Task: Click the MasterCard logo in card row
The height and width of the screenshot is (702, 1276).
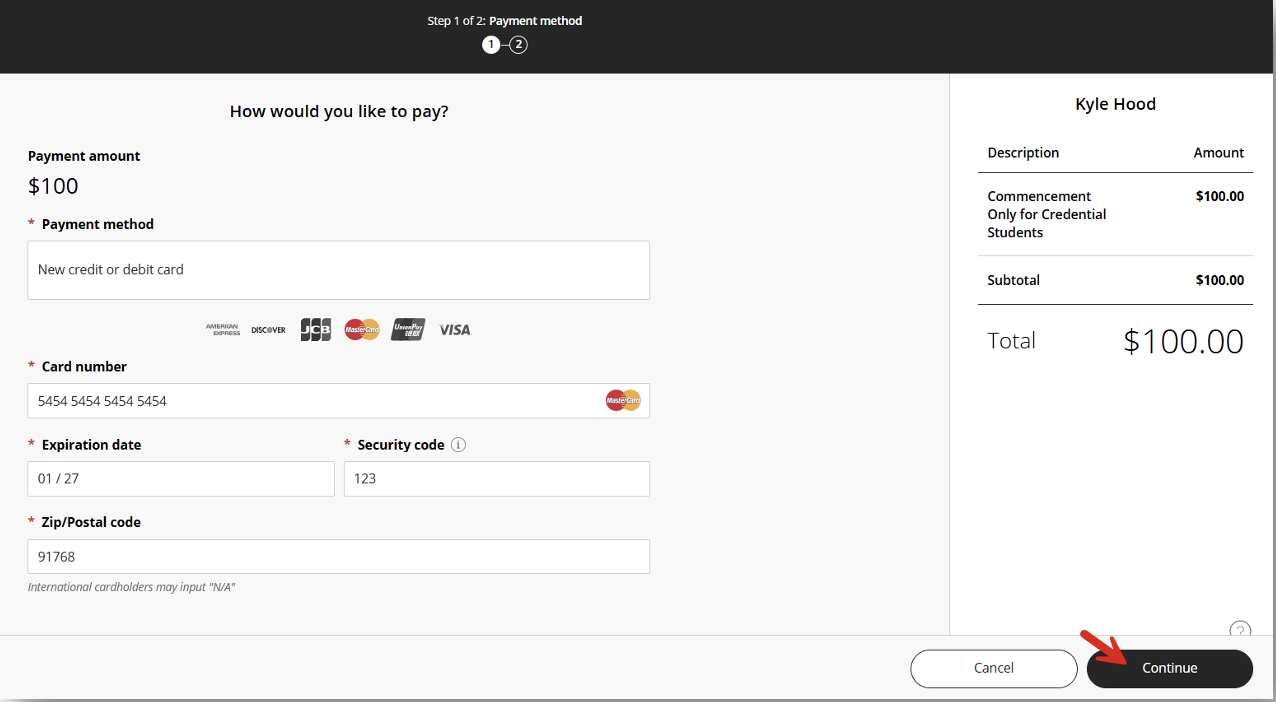Action: (362, 330)
